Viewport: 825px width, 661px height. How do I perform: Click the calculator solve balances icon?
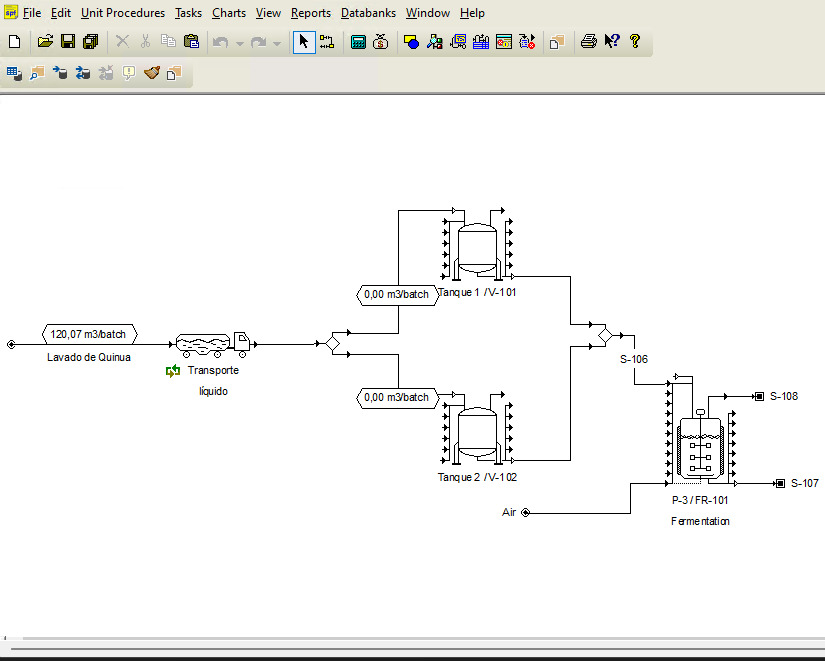(358, 42)
